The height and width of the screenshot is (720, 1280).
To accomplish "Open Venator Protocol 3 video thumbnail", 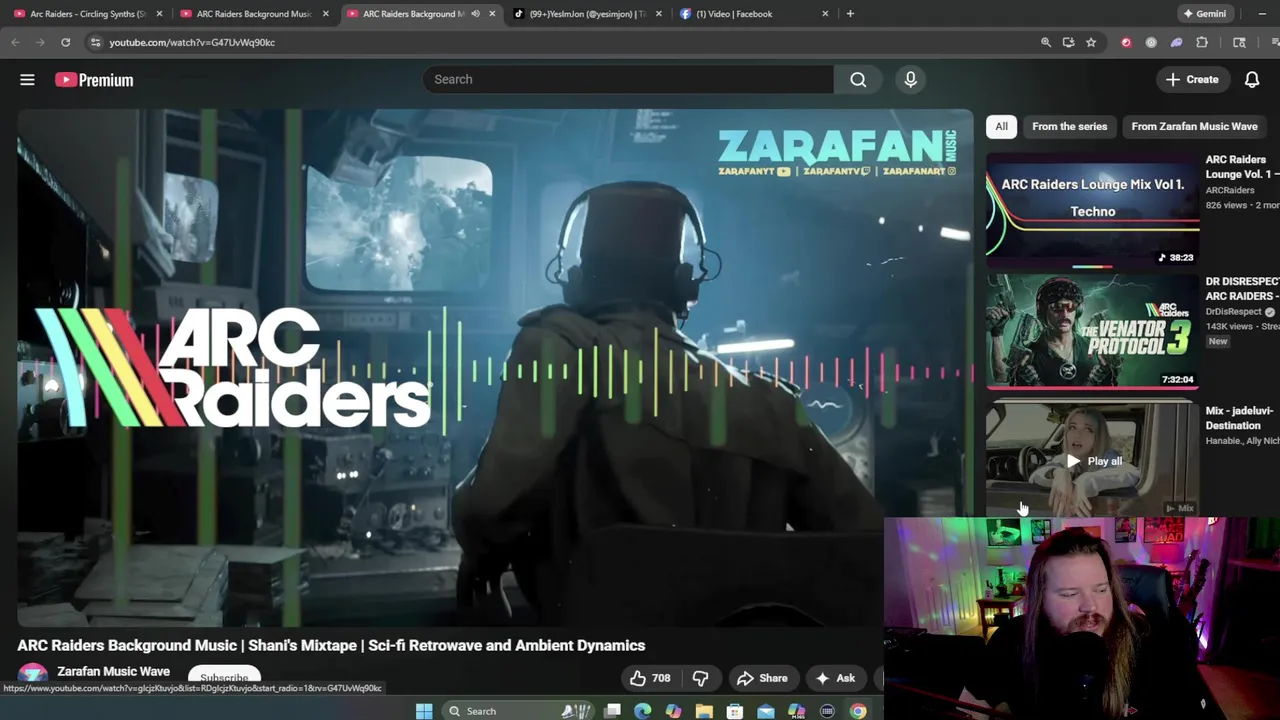I will [1092, 331].
